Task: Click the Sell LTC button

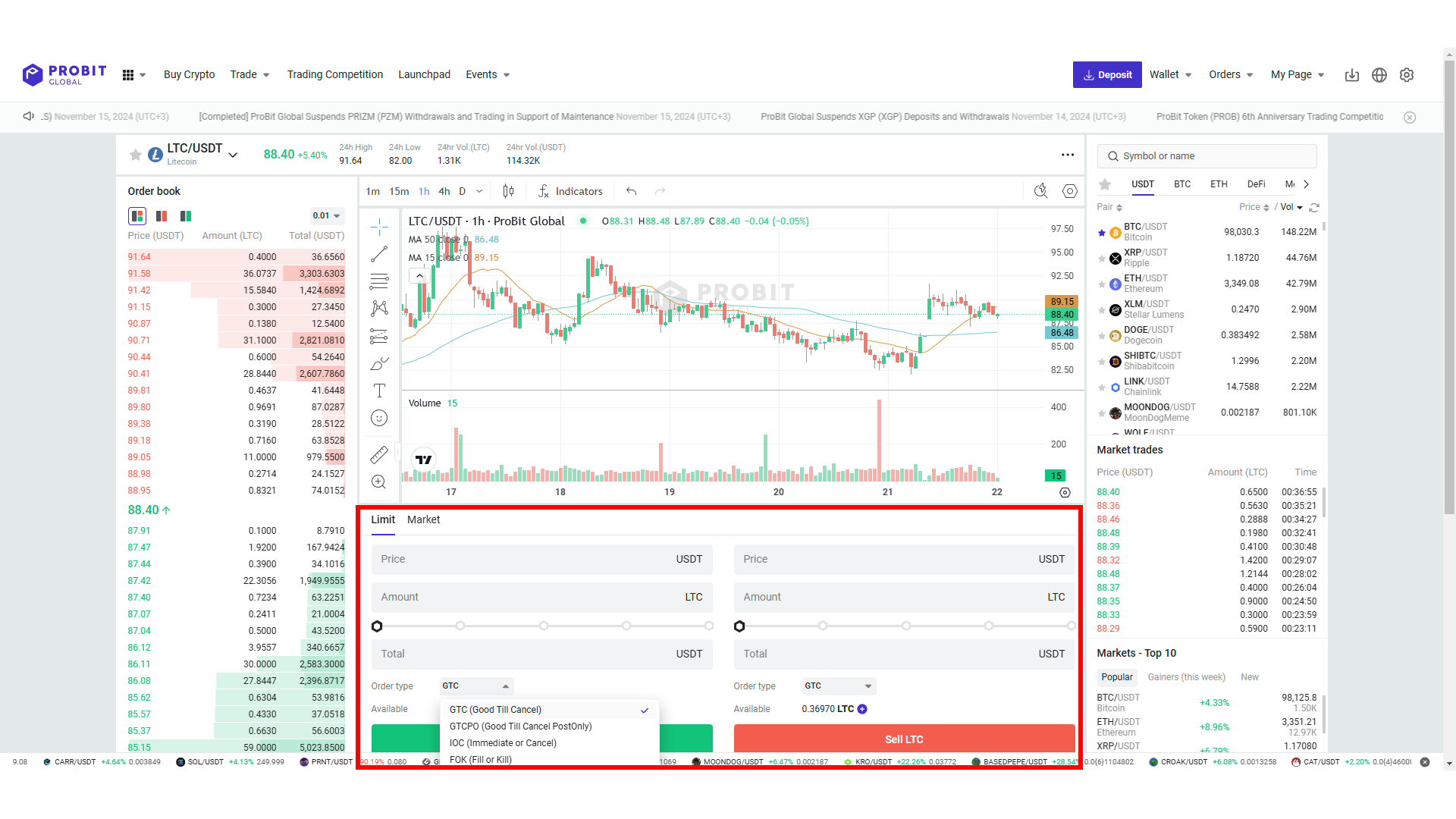Action: pos(904,739)
